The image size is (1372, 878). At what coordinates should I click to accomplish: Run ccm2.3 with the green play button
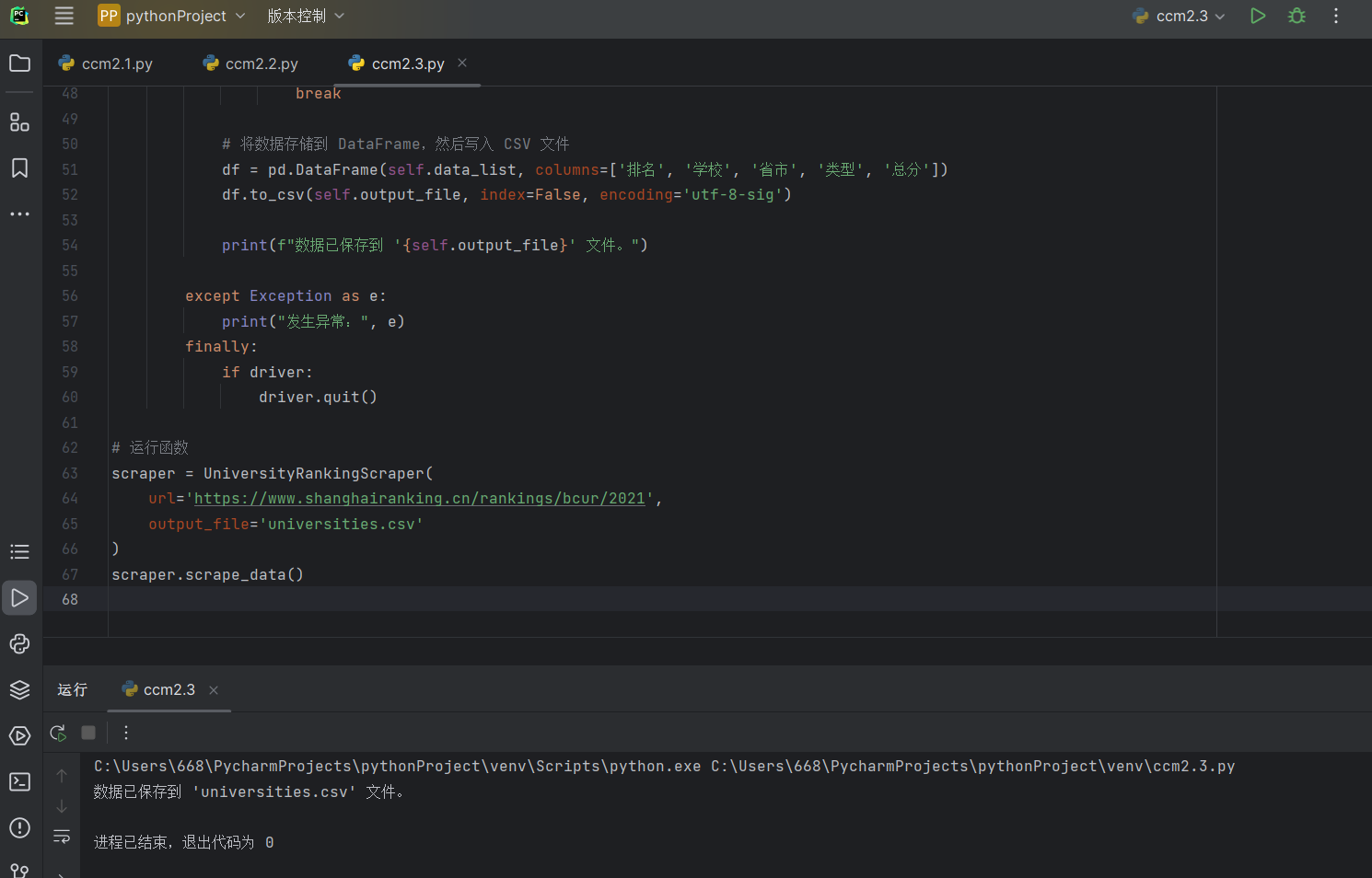(x=1258, y=16)
